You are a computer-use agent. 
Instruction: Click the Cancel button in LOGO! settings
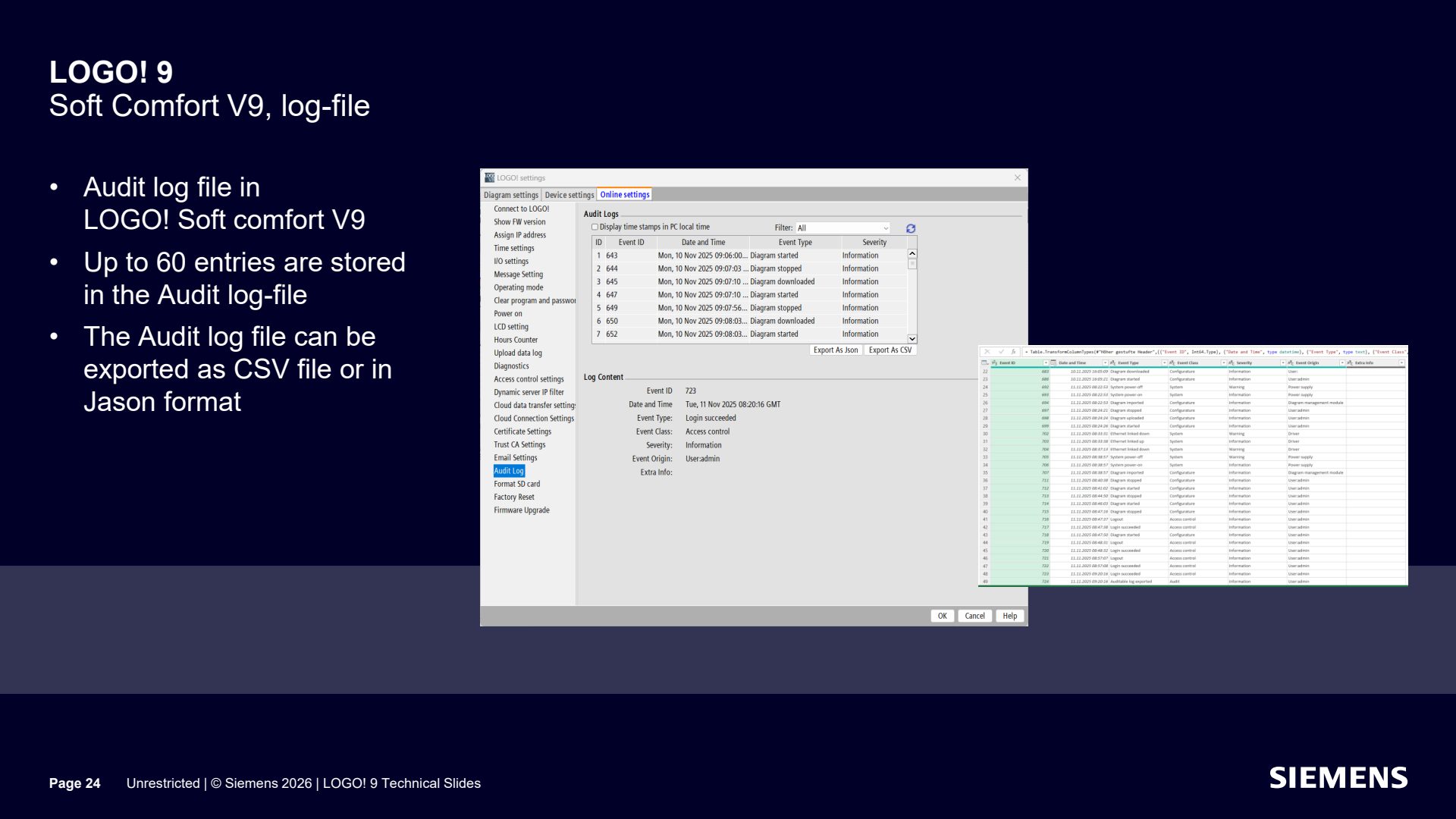tap(974, 616)
